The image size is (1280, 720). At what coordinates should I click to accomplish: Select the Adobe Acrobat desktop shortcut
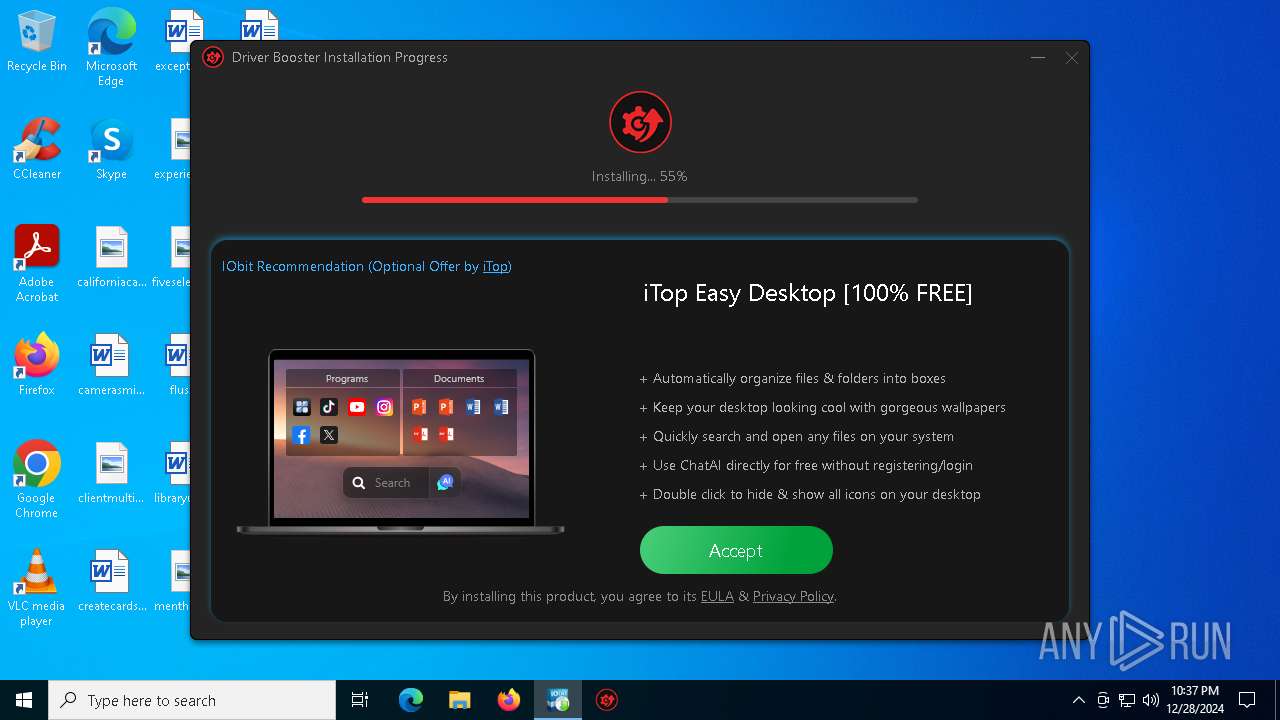click(x=37, y=264)
